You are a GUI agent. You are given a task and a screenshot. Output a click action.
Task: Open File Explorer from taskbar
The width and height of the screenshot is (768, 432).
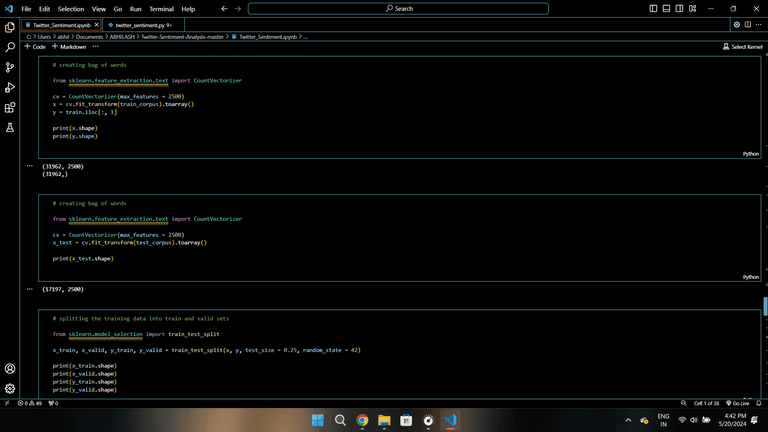click(x=384, y=420)
